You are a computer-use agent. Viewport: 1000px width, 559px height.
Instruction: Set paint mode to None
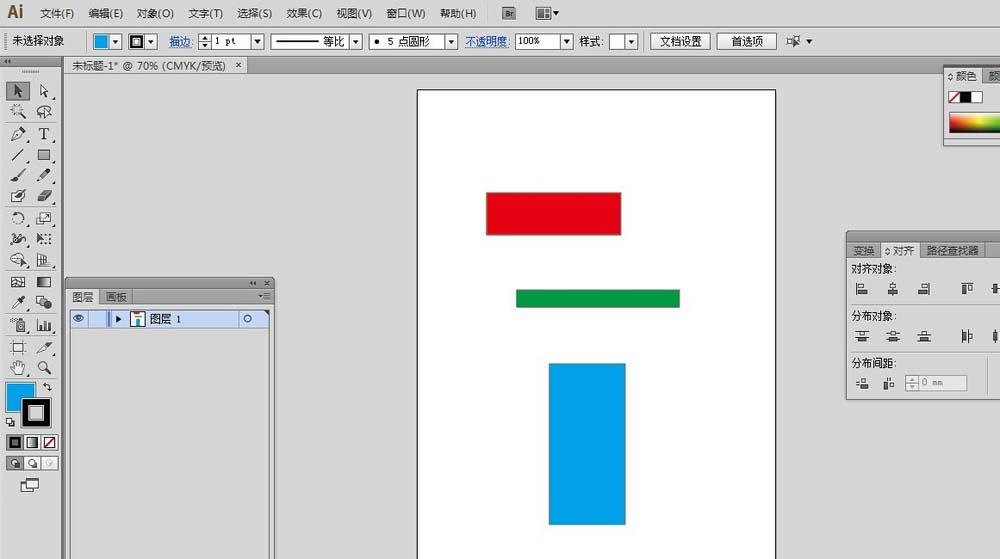coord(49,442)
